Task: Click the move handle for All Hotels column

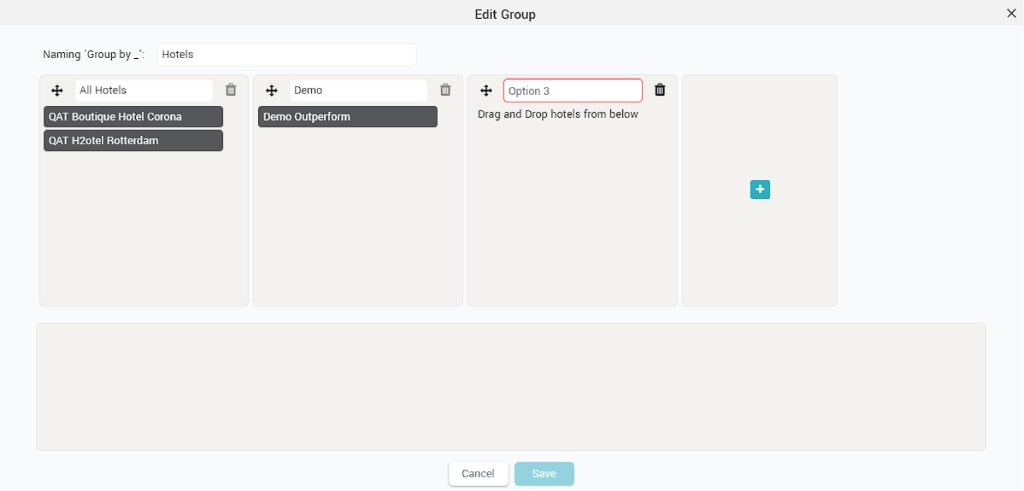Action: [57, 91]
